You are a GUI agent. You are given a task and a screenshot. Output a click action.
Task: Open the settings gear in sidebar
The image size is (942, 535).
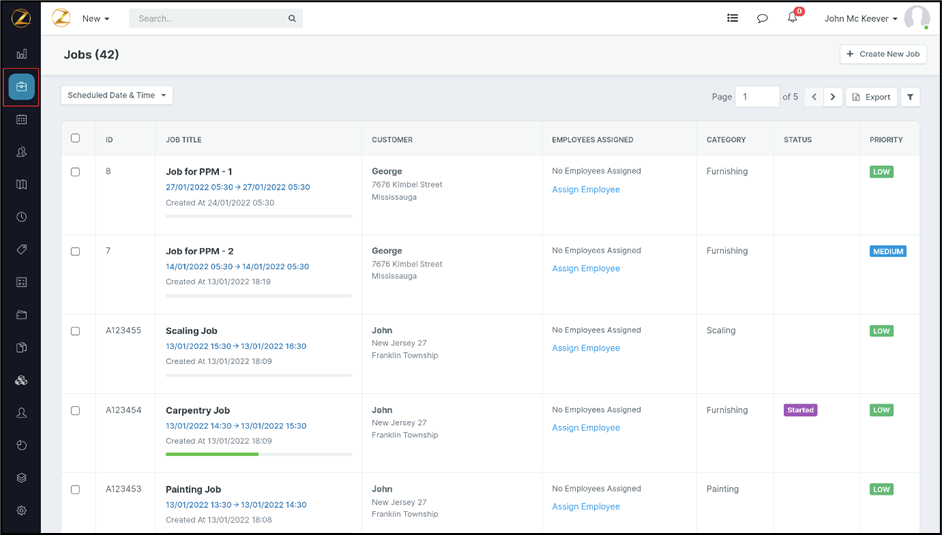point(21,510)
